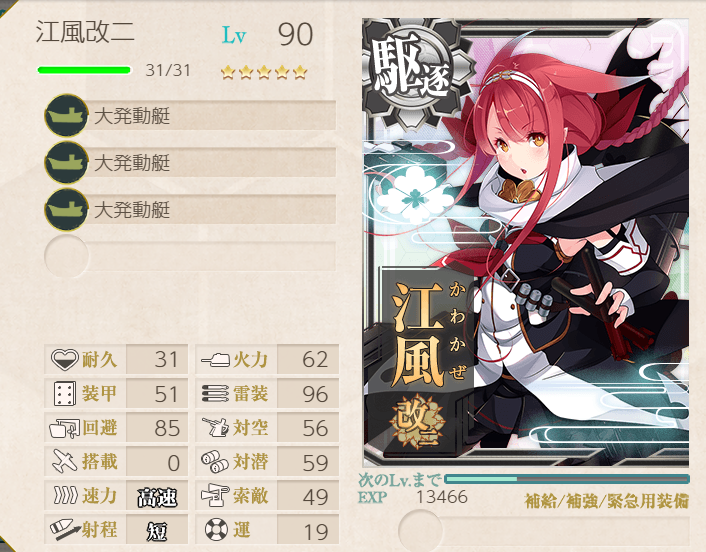Click the 次のLv.まで experience progress bar
The image size is (706, 552).
coord(566,479)
